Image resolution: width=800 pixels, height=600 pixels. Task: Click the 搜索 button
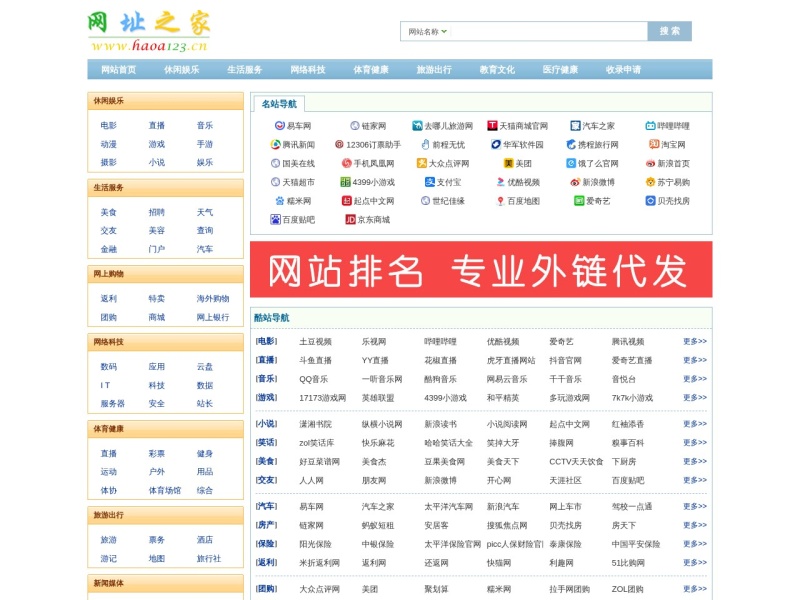click(x=669, y=31)
